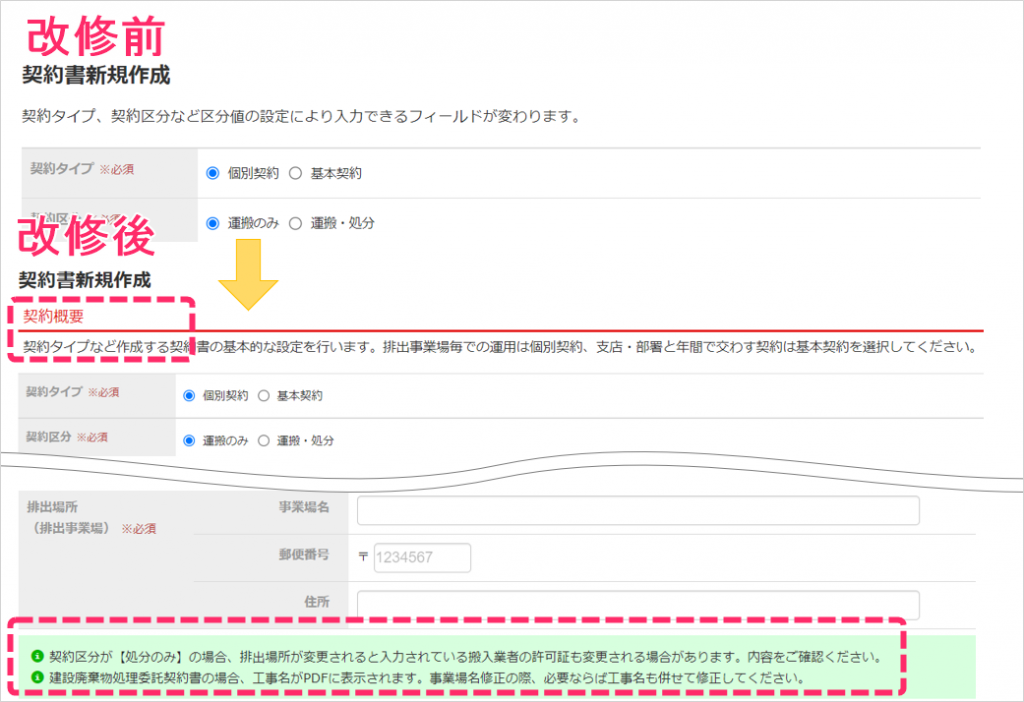
Task: Click the info icon beside the 建設廃棄物処理委託契約書 note
Action: tap(39, 677)
